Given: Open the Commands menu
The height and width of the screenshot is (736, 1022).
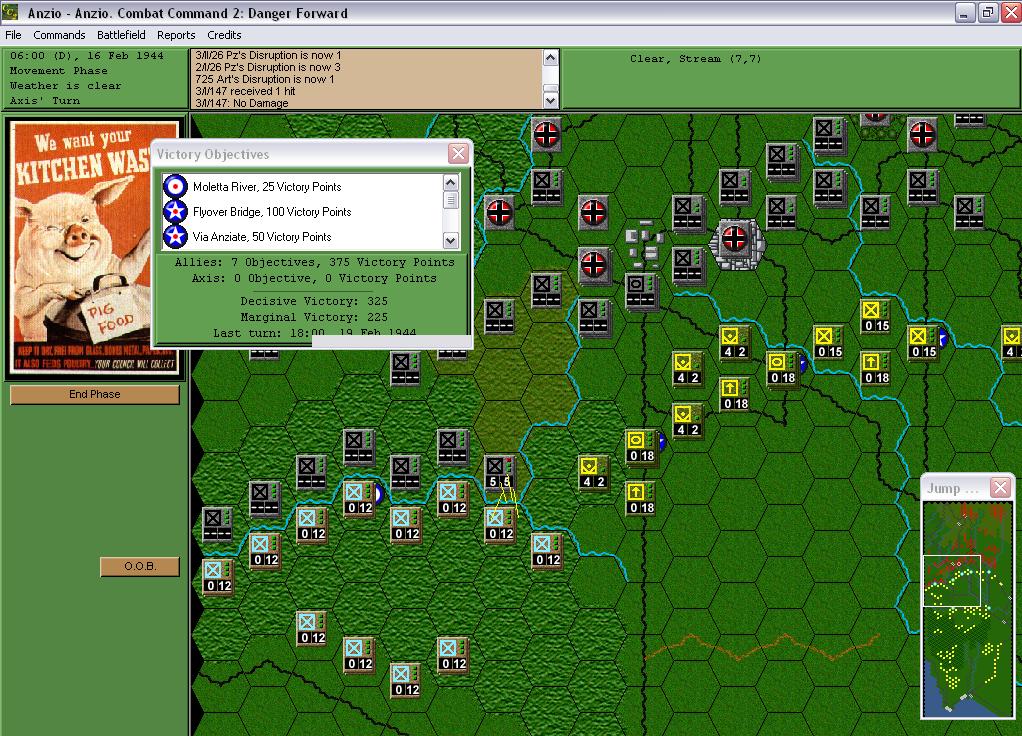Looking at the screenshot, I should tap(59, 35).
